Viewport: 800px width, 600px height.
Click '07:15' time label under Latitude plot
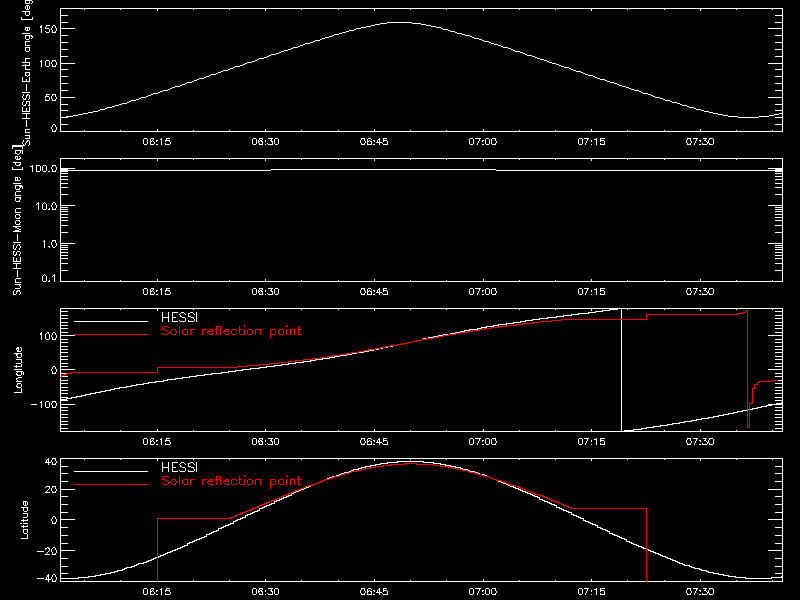point(591,591)
